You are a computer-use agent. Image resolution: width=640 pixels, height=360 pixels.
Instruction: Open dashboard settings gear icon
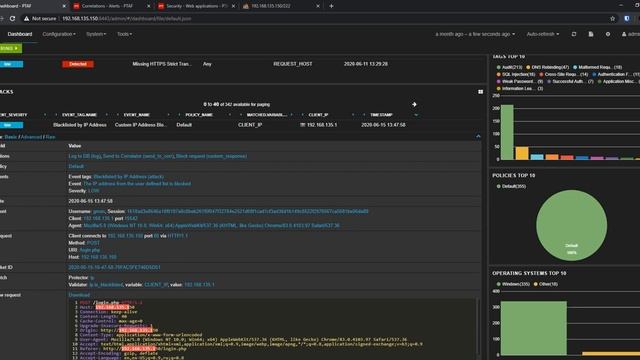(608, 34)
